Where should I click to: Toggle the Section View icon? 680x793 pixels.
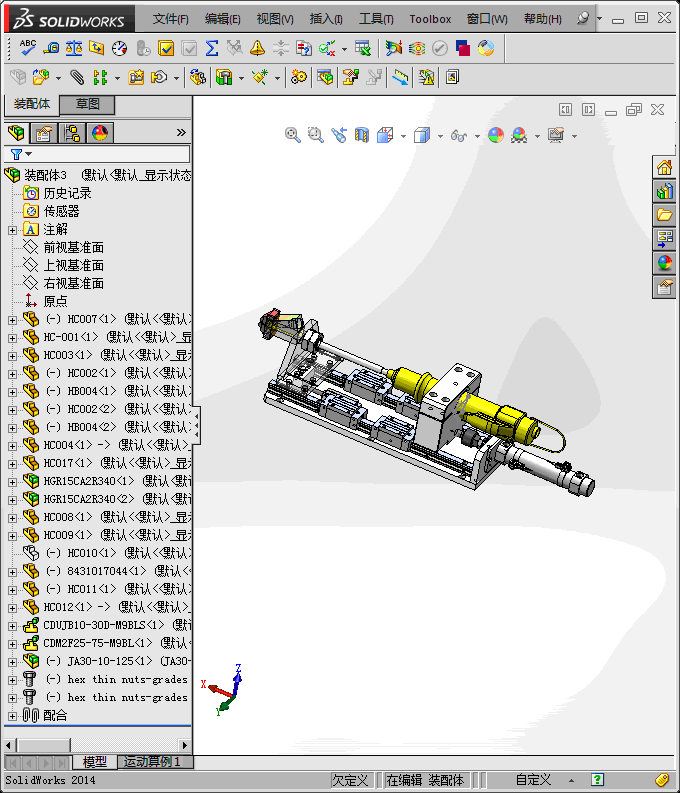[x=361, y=135]
